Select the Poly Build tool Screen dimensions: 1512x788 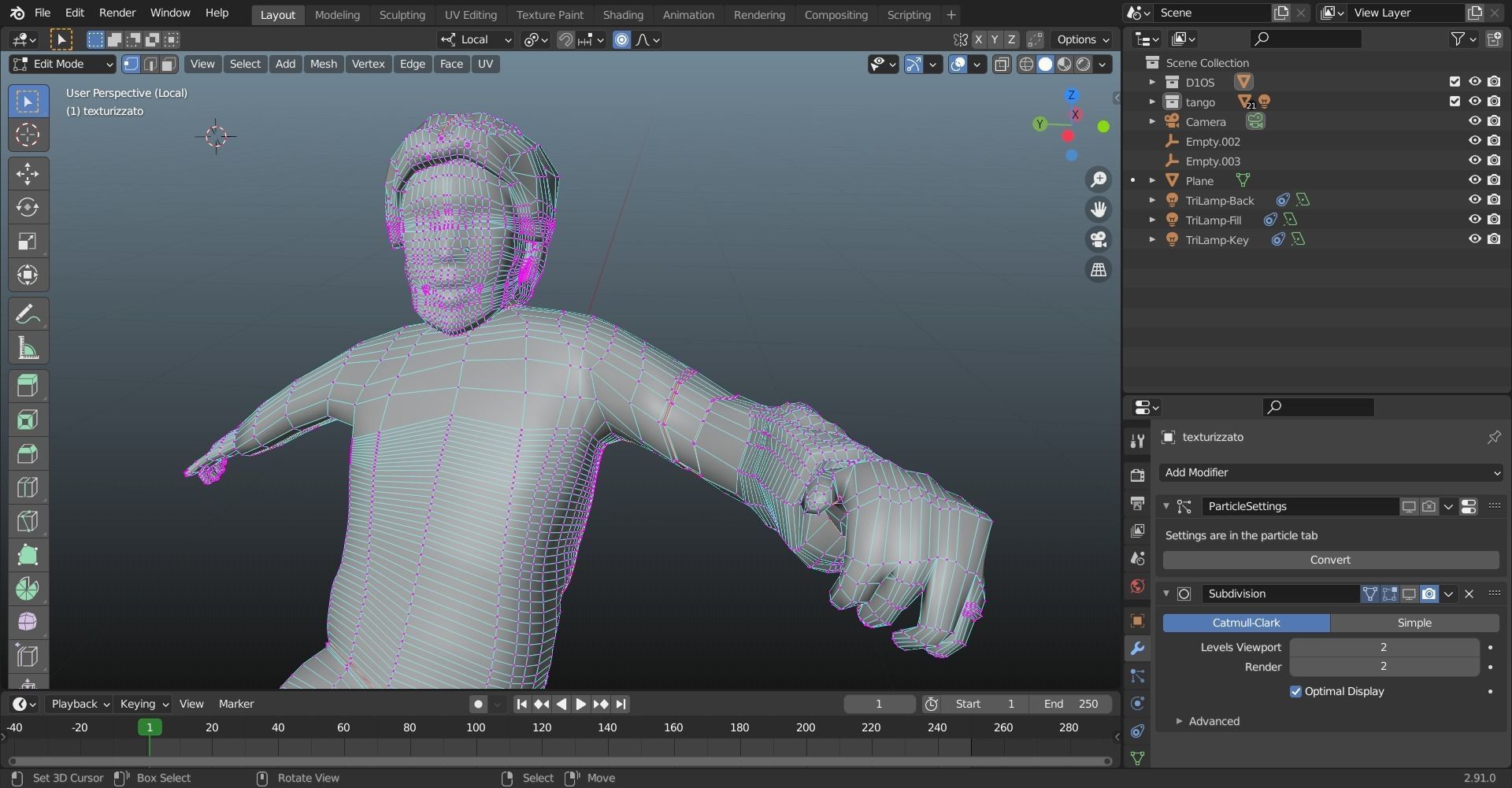(x=28, y=555)
